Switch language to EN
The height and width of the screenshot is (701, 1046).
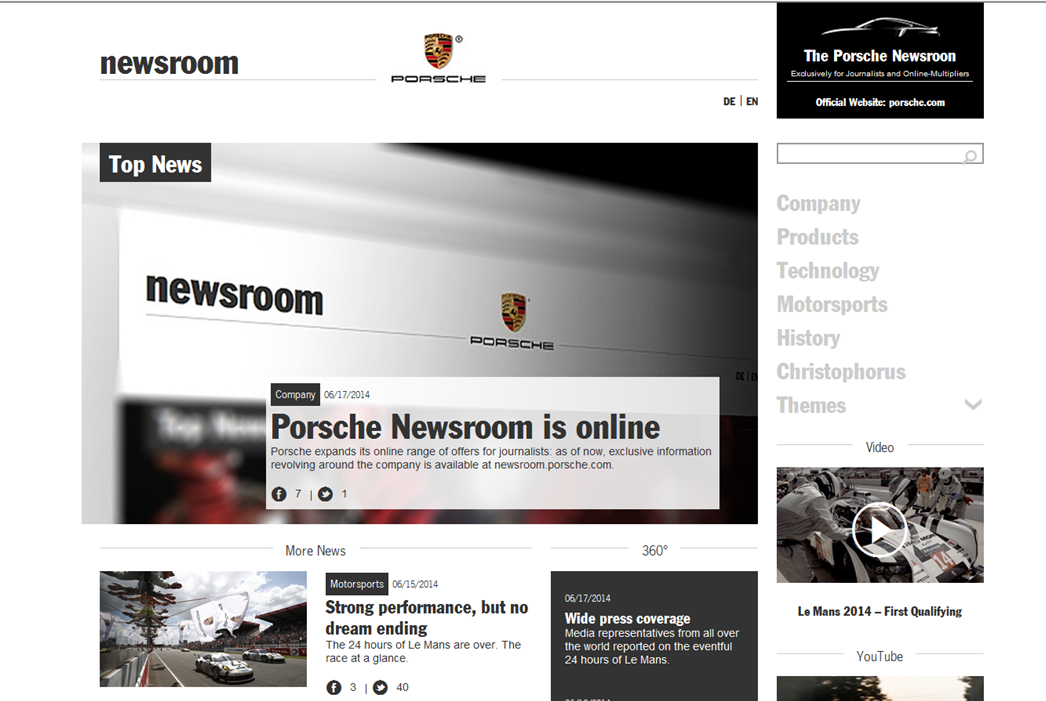[752, 102]
